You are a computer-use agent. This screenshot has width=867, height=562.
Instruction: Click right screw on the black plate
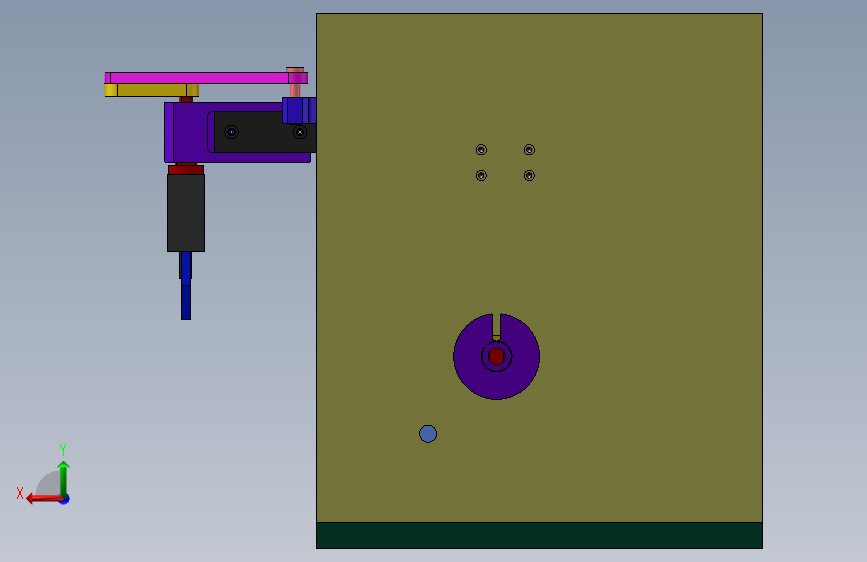300,132
